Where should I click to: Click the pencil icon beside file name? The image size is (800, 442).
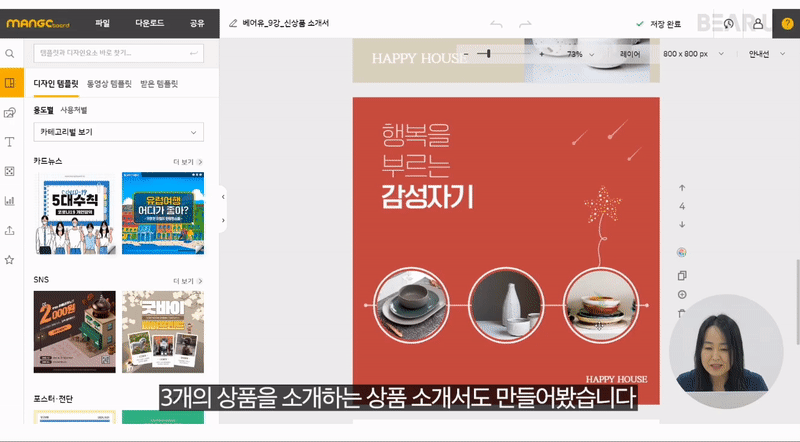tap(233, 23)
